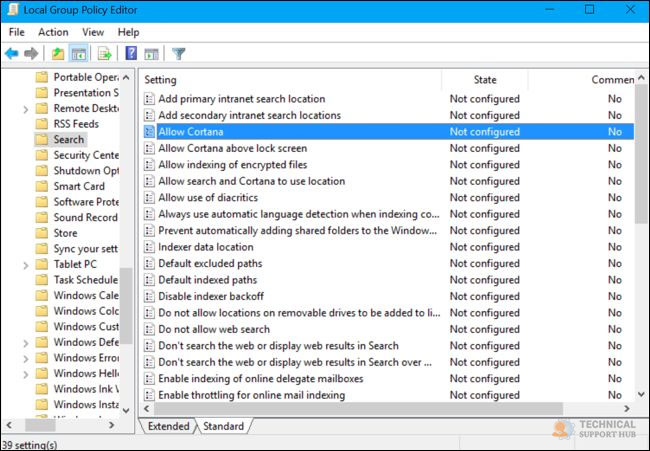The width and height of the screenshot is (650, 451).
Task: Select Allow Cortana above lock screen setting
Action: click(388, 148)
